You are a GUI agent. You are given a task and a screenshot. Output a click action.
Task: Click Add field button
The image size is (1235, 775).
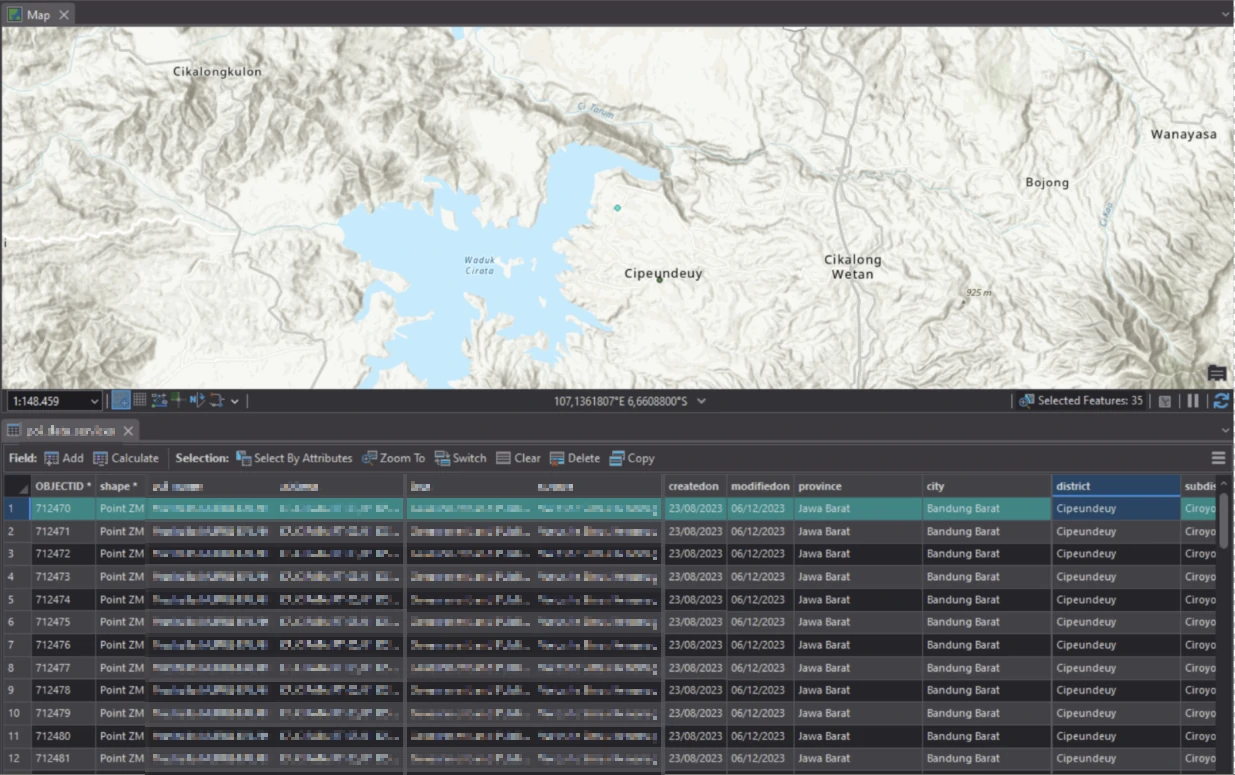pyautogui.click(x=63, y=458)
